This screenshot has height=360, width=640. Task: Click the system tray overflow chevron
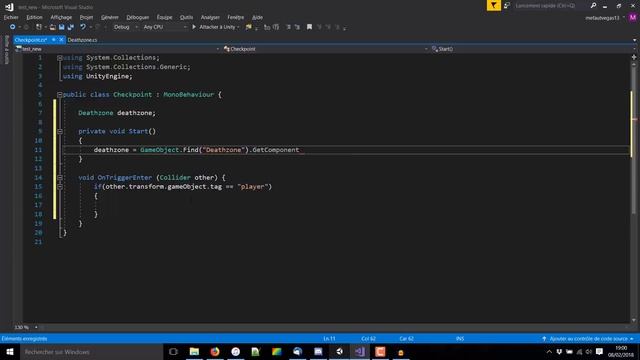[549, 351]
